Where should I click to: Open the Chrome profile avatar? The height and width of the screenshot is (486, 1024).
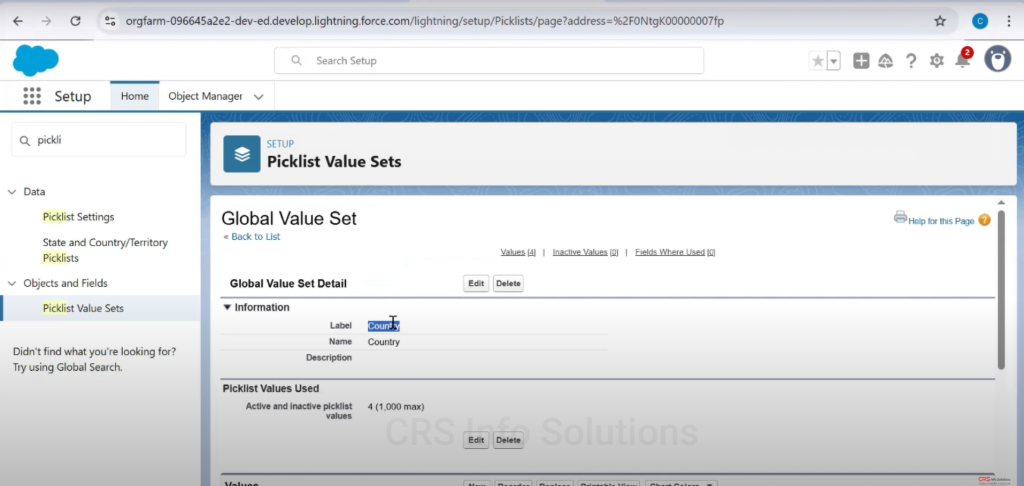pos(980,21)
